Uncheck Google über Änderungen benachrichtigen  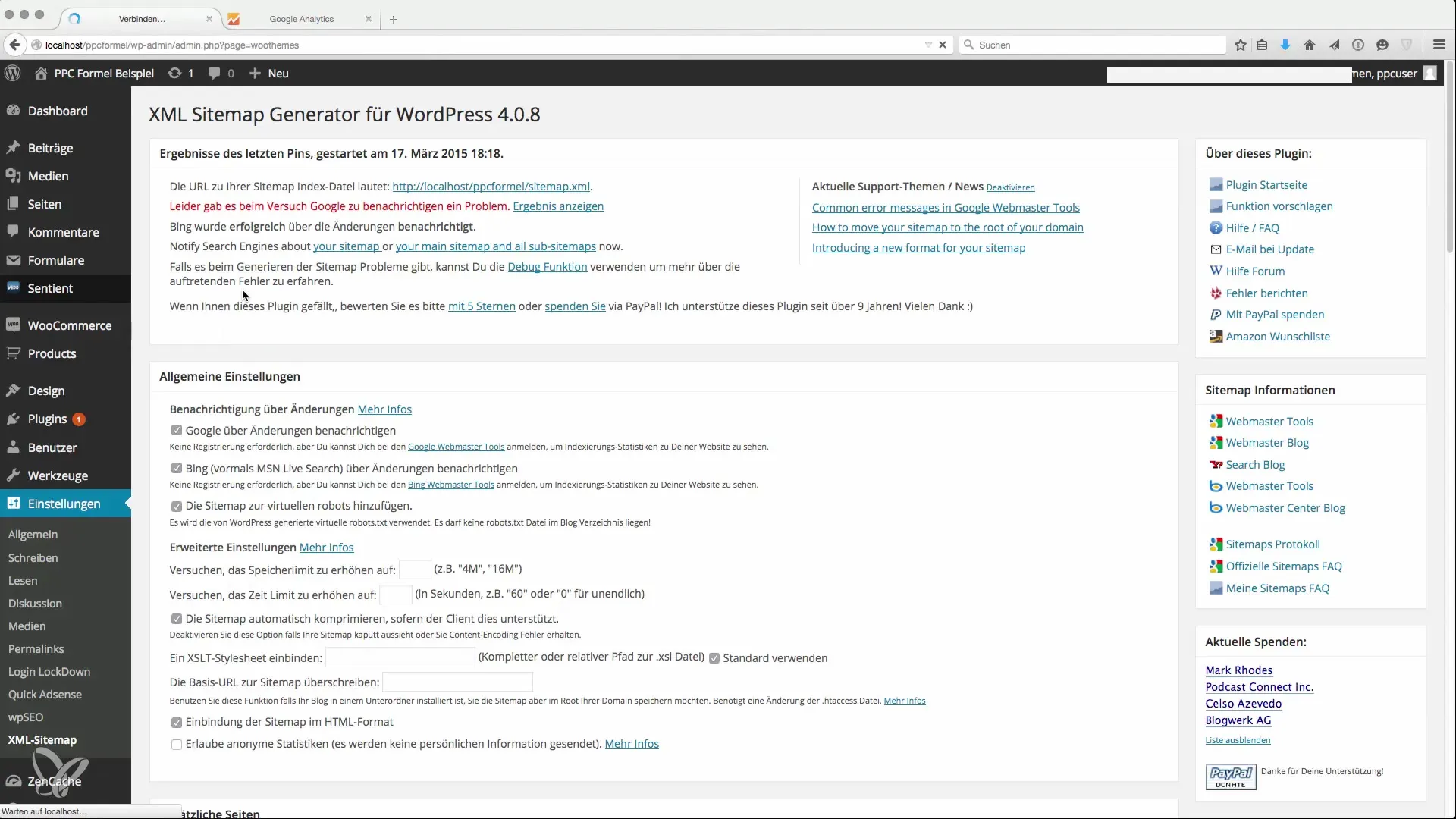[177, 430]
